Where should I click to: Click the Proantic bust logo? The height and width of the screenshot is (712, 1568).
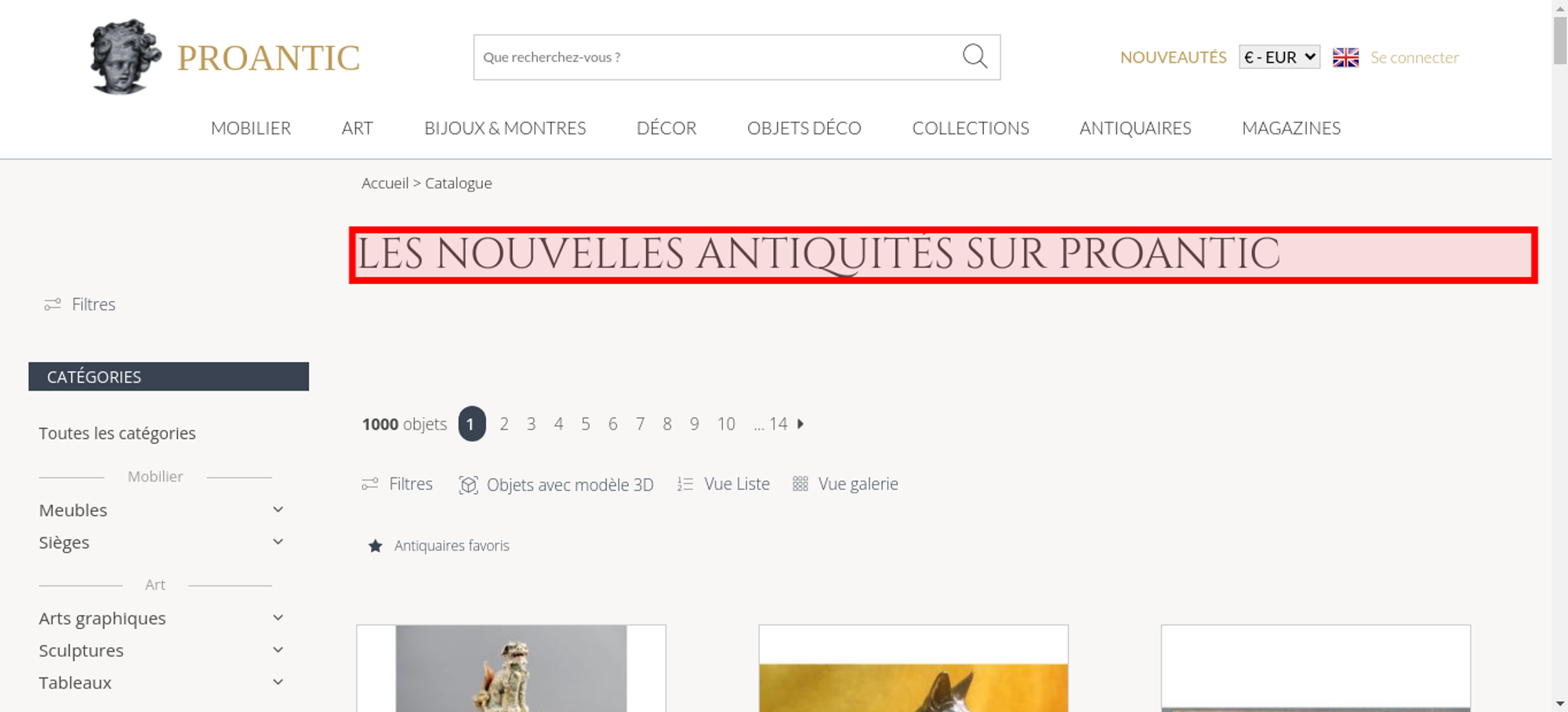point(125,56)
